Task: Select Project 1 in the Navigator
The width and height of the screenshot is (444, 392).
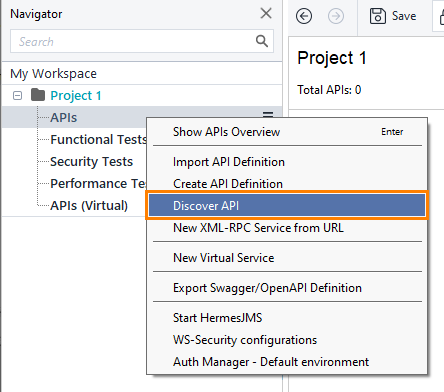Action: point(76,96)
